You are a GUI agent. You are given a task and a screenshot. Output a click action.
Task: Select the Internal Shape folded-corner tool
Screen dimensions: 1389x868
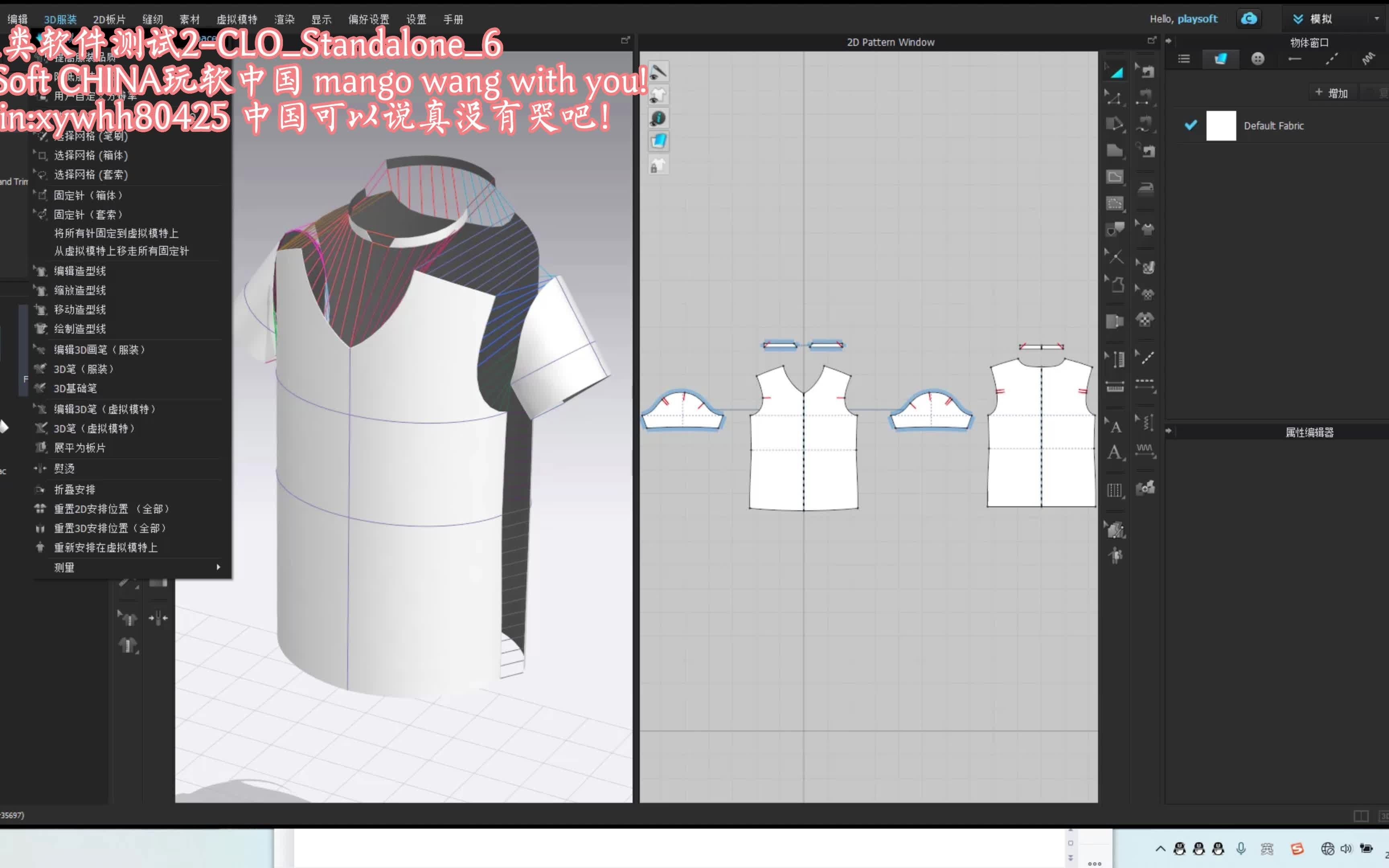pyautogui.click(x=1114, y=177)
